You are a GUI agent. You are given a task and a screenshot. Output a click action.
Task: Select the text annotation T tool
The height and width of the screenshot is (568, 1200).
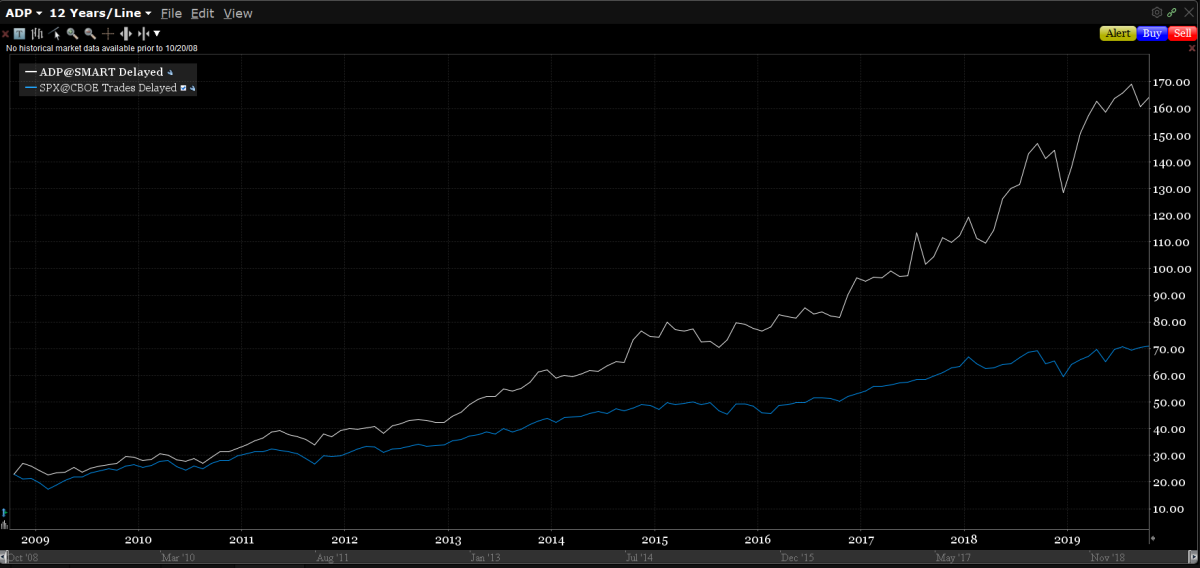point(20,33)
